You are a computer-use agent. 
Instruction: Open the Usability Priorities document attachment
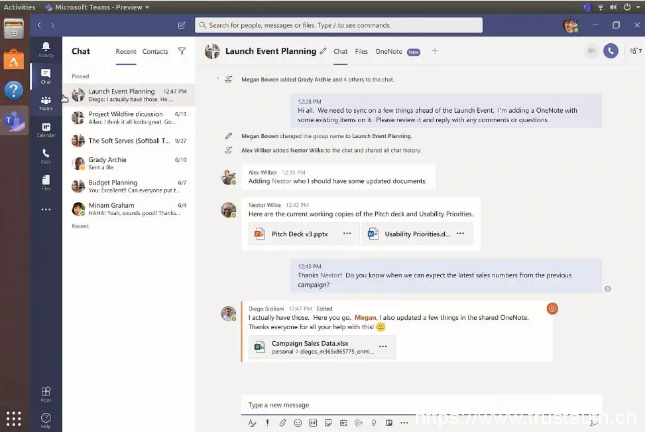pyautogui.click(x=418, y=234)
